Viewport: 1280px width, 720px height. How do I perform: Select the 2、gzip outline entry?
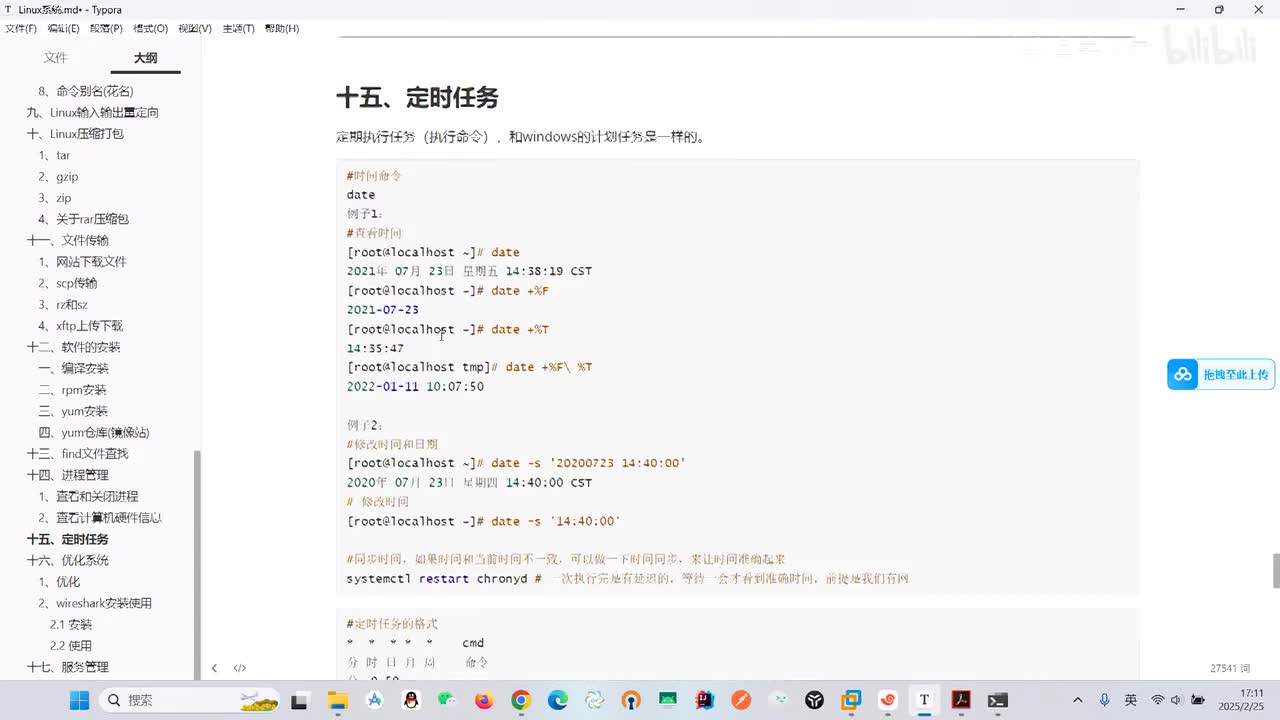click(58, 177)
